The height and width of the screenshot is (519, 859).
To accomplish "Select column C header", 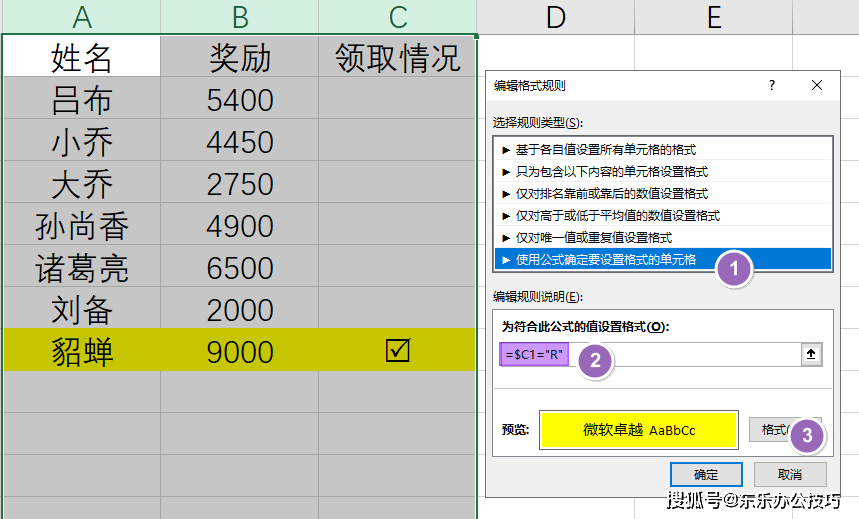I will (x=398, y=16).
